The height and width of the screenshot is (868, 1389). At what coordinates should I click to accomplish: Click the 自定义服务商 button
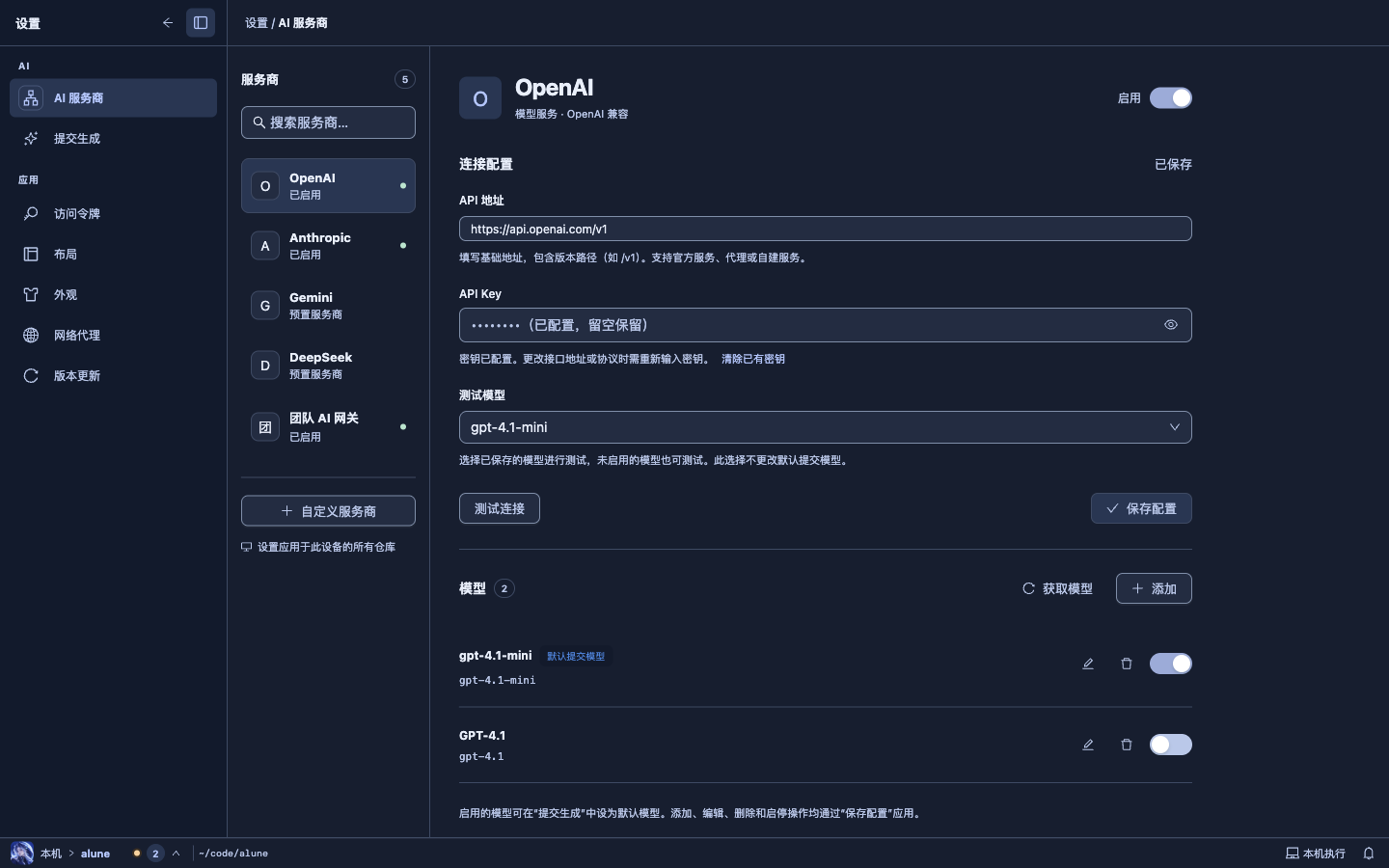click(328, 510)
